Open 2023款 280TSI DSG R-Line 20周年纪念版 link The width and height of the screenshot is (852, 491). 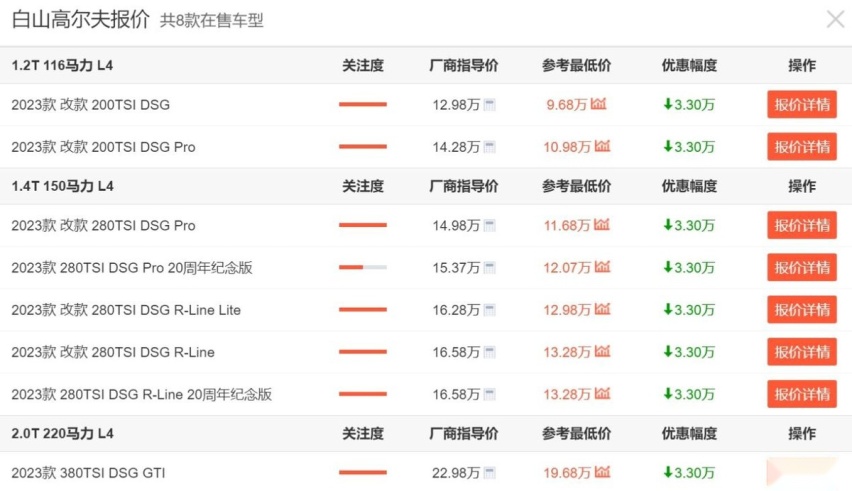pos(142,394)
